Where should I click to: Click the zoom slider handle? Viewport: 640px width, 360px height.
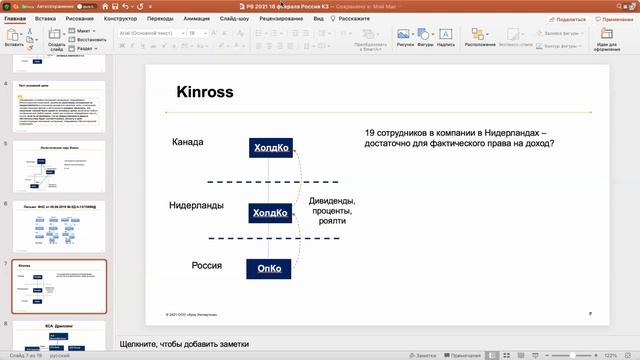(x=573, y=356)
